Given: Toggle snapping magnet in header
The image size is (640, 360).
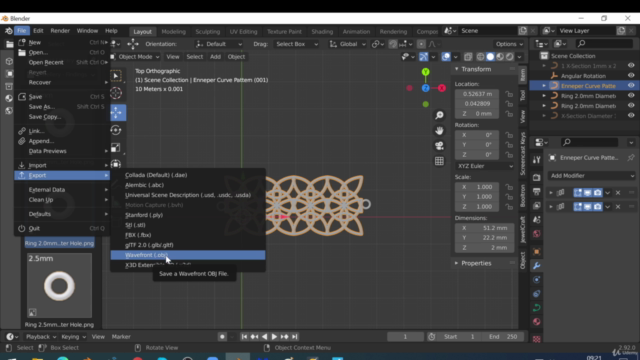Looking at the screenshot, I should (x=393, y=44).
